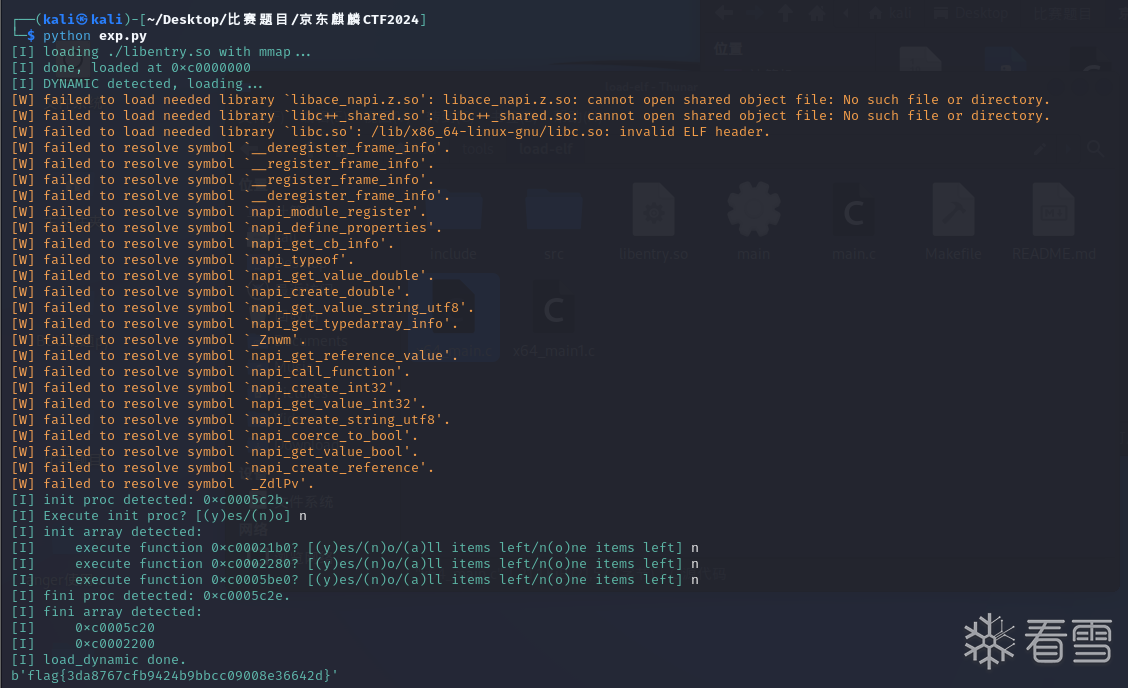Screen dimensions: 1128x688
Task: Click the napi_get_value_double warning line
Action: [x=223, y=276]
